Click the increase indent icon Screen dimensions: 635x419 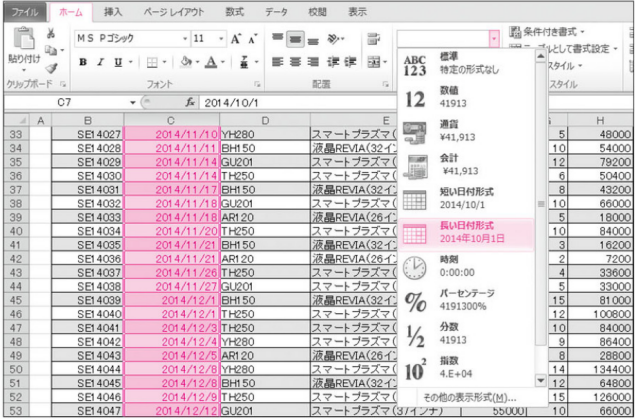click(350, 62)
